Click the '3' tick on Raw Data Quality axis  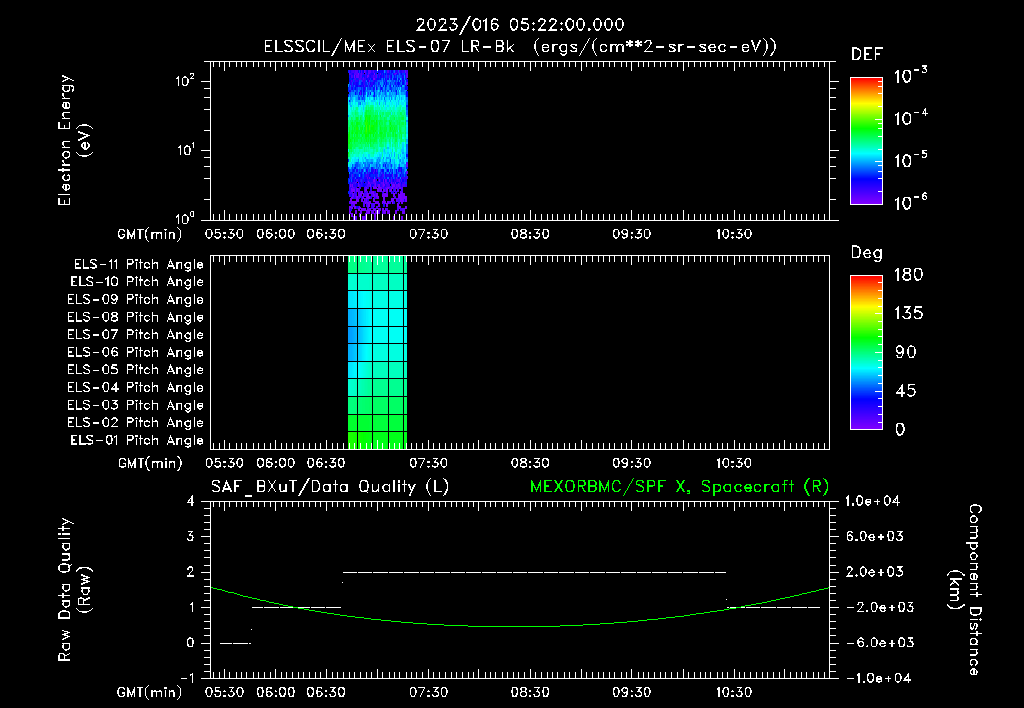(191, 537)
